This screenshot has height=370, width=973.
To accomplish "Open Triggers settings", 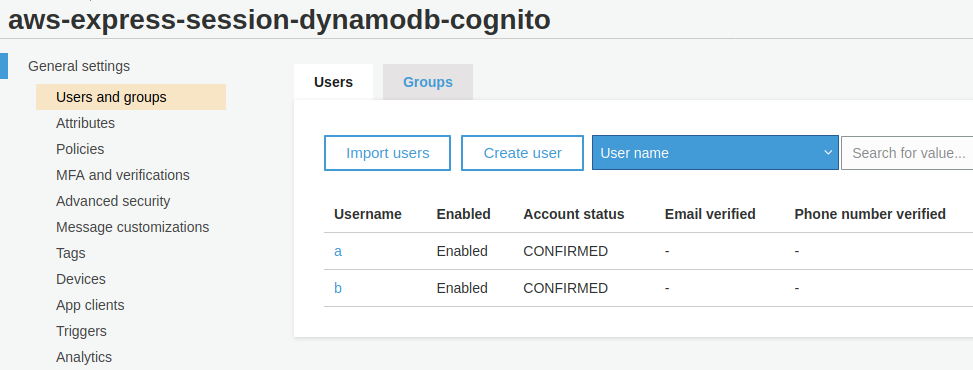I will click(81, 332).
